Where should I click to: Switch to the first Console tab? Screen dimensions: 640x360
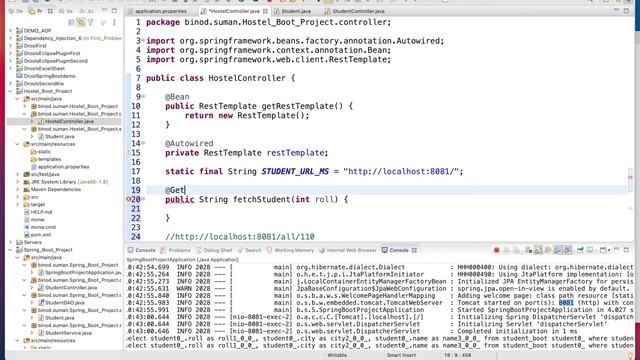tap(142, 250)
